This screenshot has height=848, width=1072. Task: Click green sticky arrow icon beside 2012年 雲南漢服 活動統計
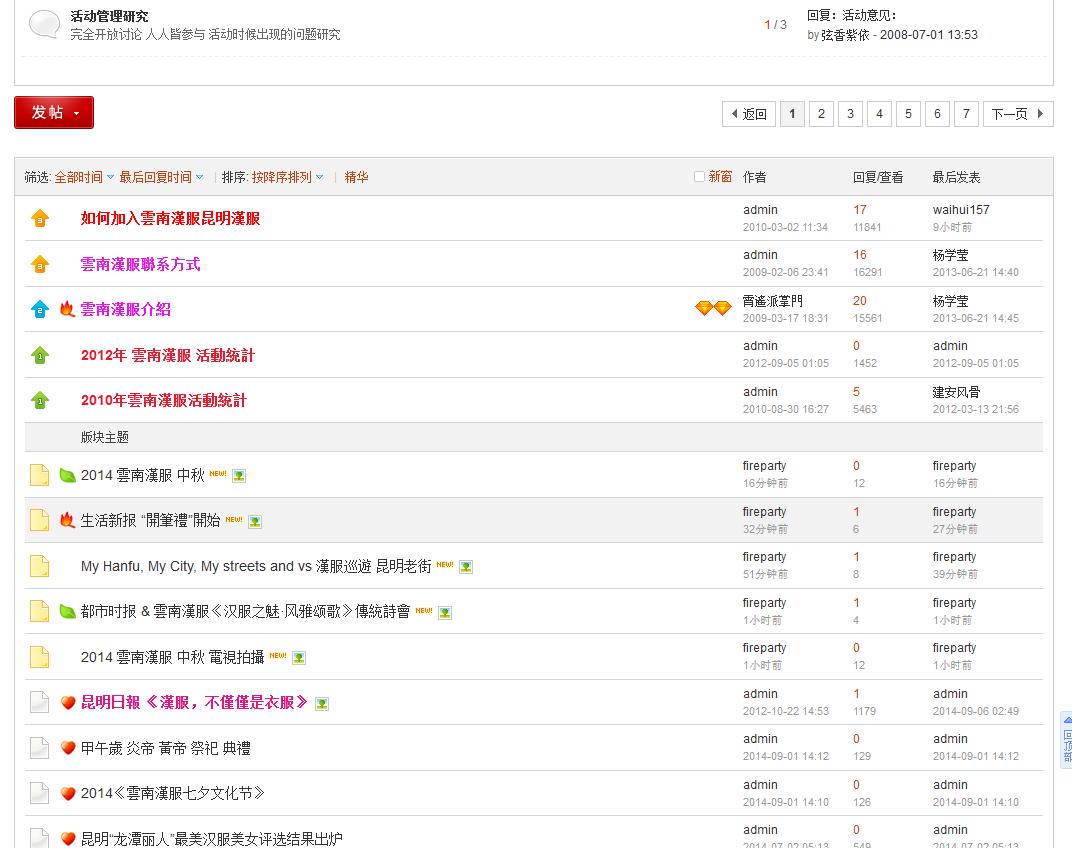pos(40,355)
